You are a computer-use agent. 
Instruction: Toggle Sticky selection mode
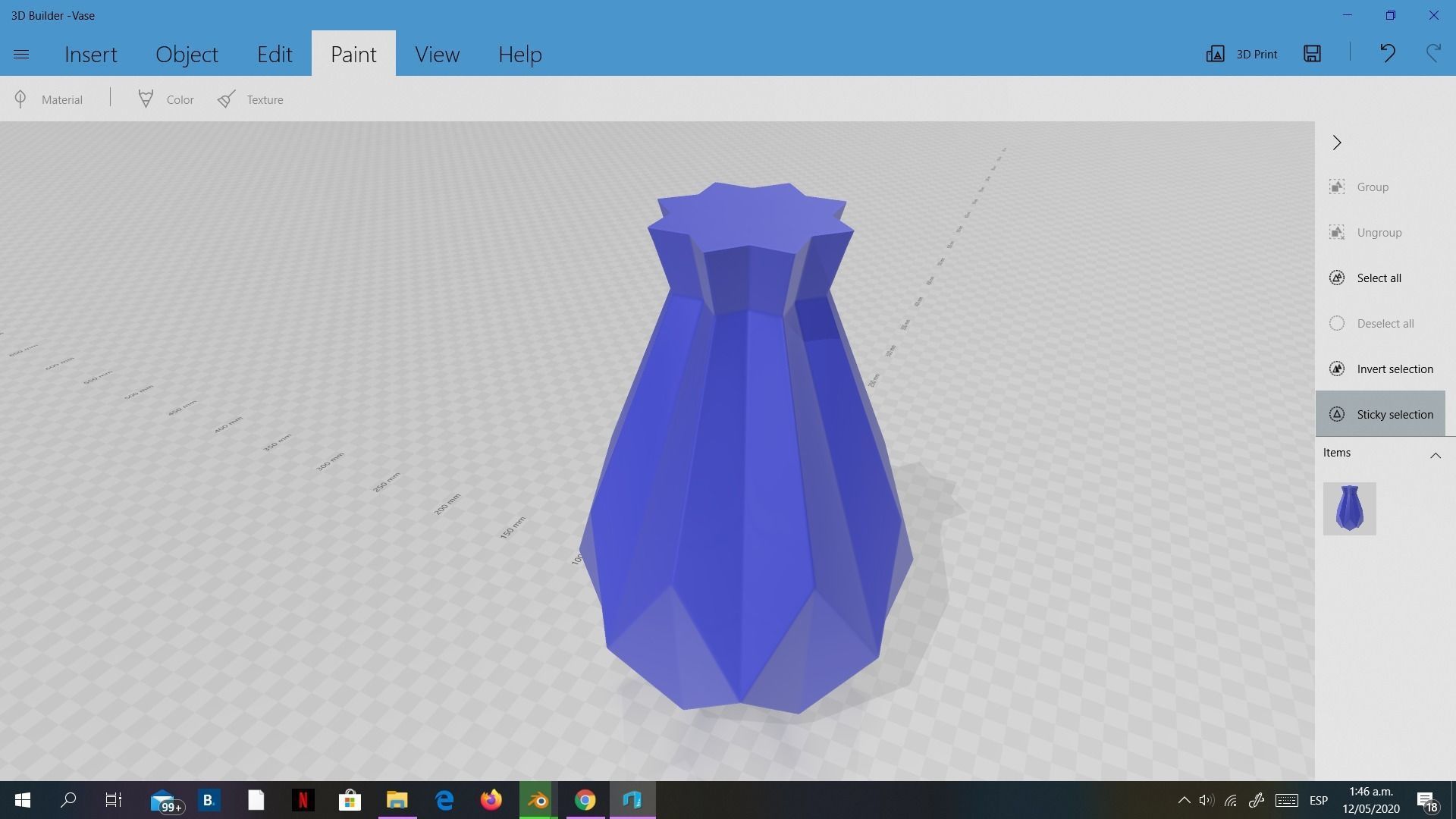[x=1380, y=414]
